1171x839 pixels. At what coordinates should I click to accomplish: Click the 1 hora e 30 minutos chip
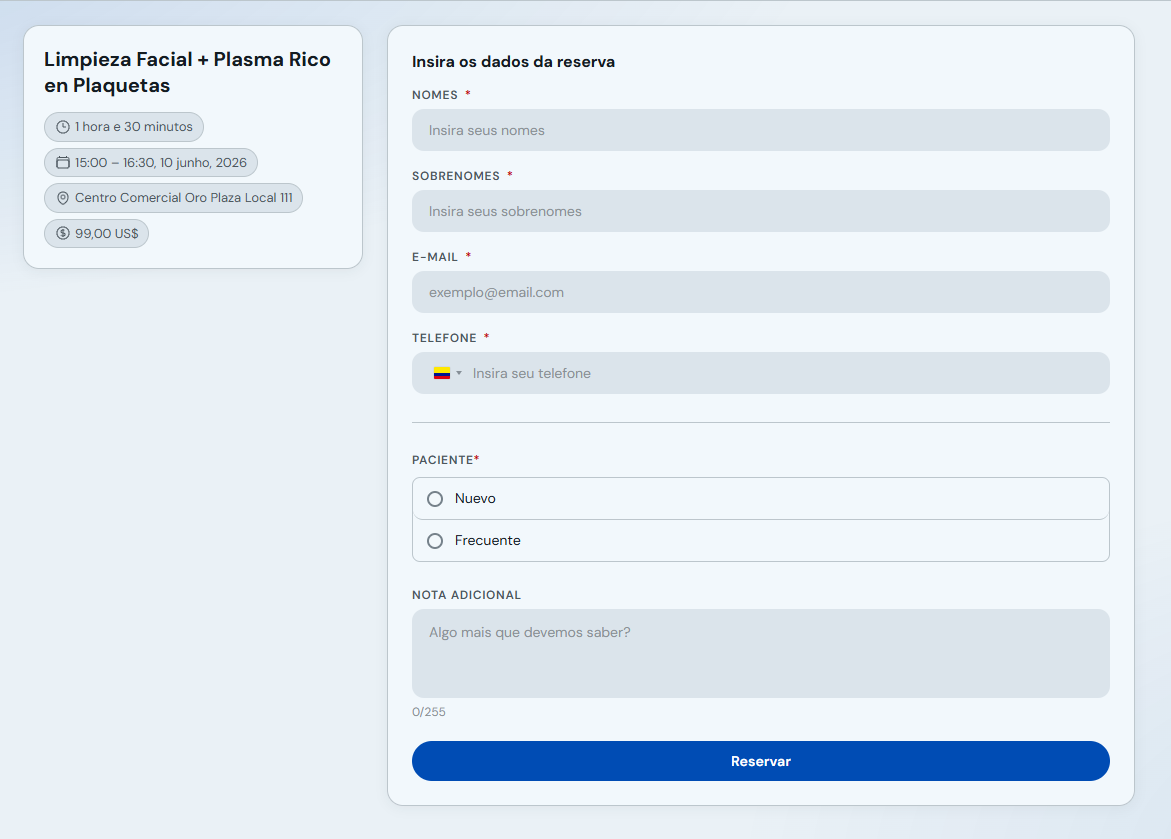tap(124, 127)
